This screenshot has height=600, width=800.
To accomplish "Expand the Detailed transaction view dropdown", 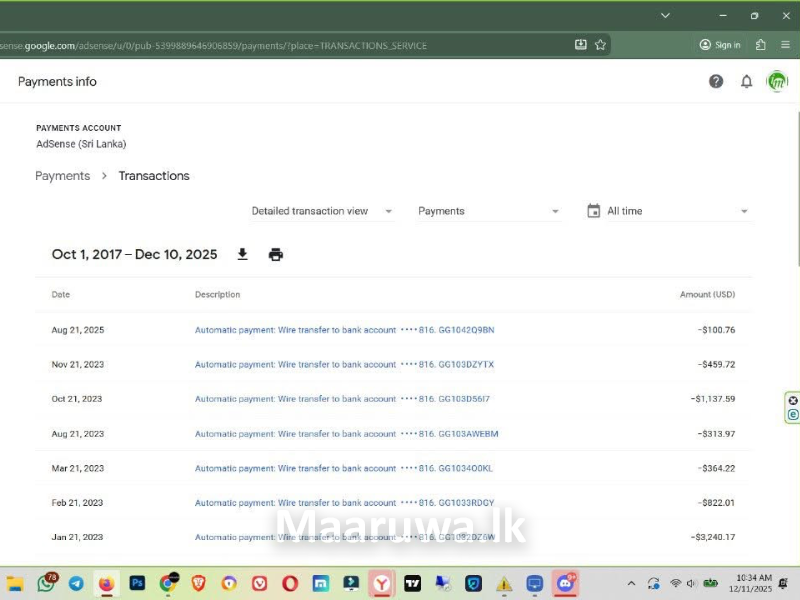I will (321, 211).
